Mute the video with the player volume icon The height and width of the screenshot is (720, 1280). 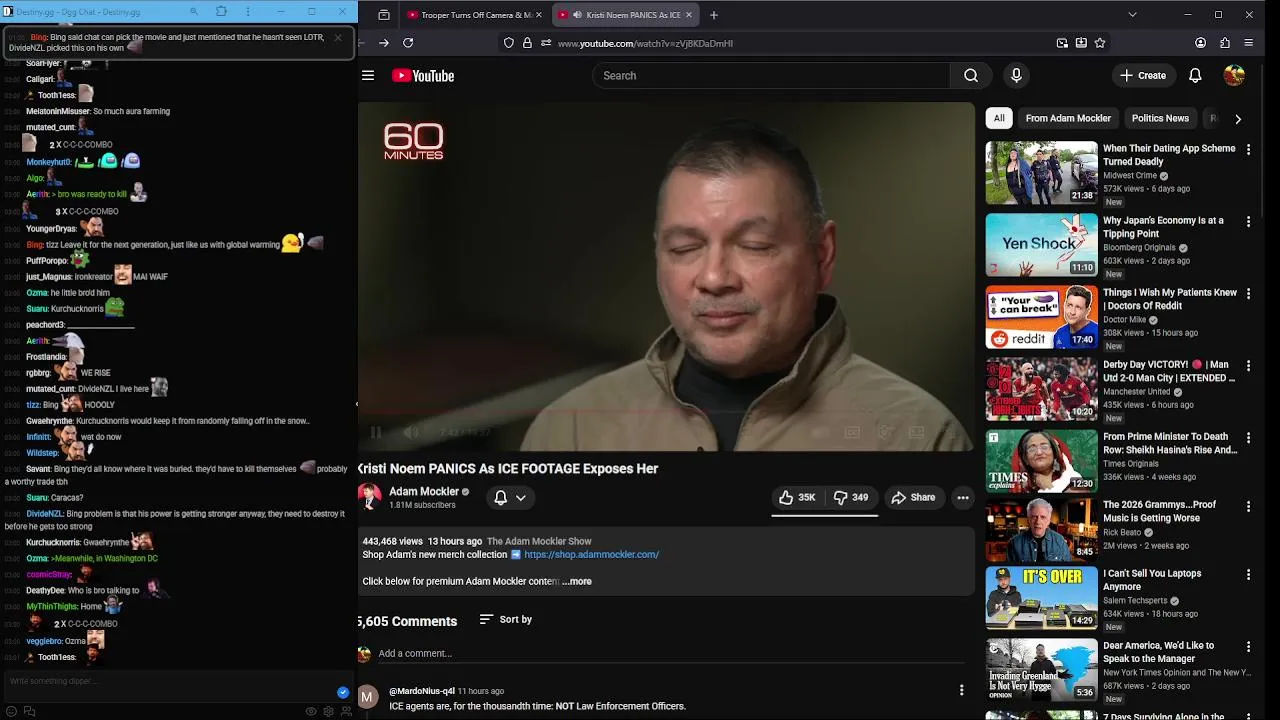pyautogui.click(x=411, y=432)
